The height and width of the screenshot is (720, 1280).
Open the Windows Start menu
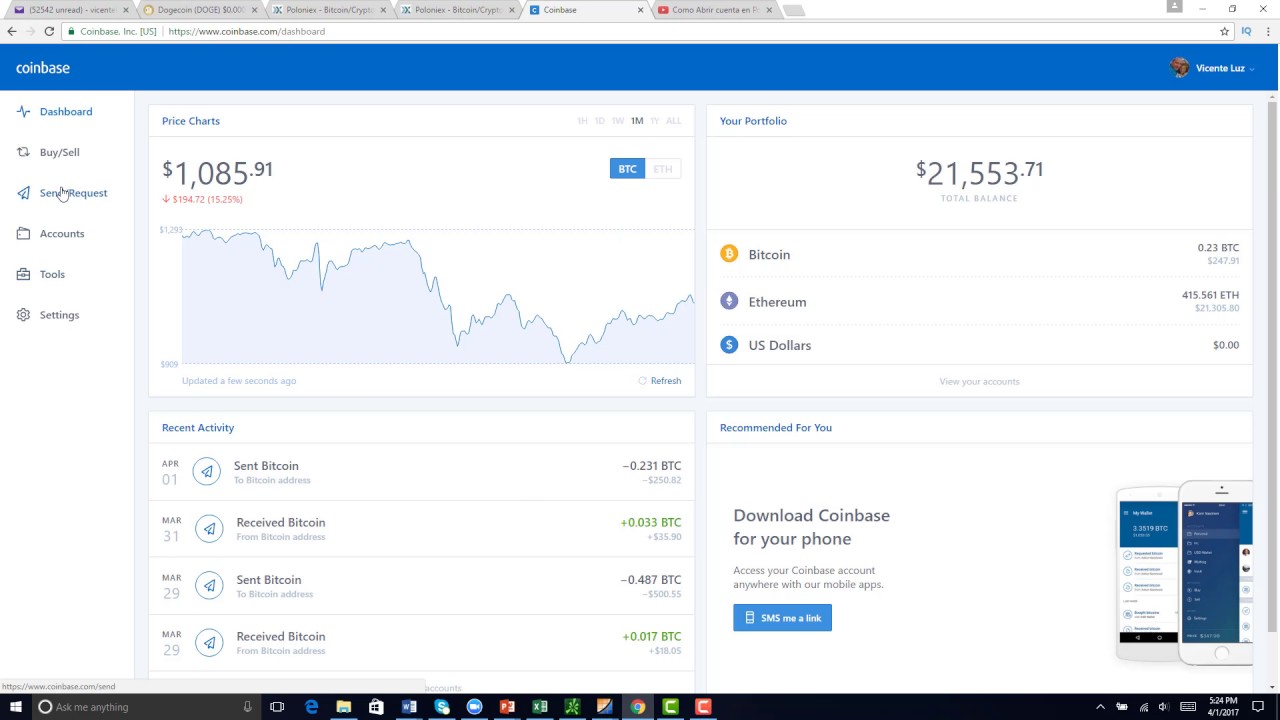[x=15, y=707]
